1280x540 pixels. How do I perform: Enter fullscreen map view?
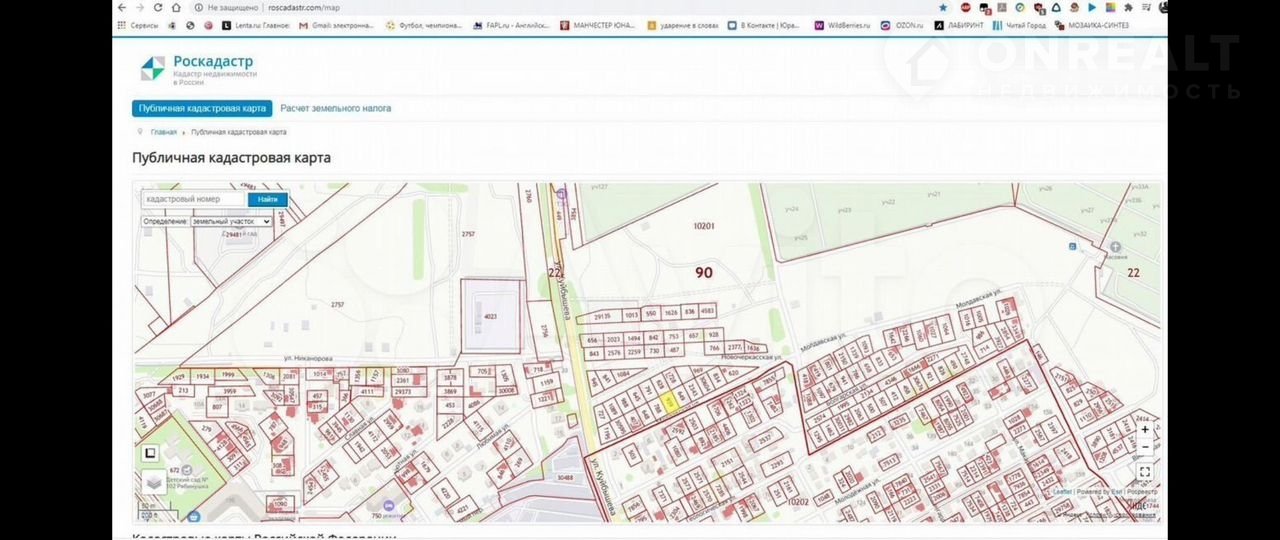pyautogui.click(x=1145, y=471)
